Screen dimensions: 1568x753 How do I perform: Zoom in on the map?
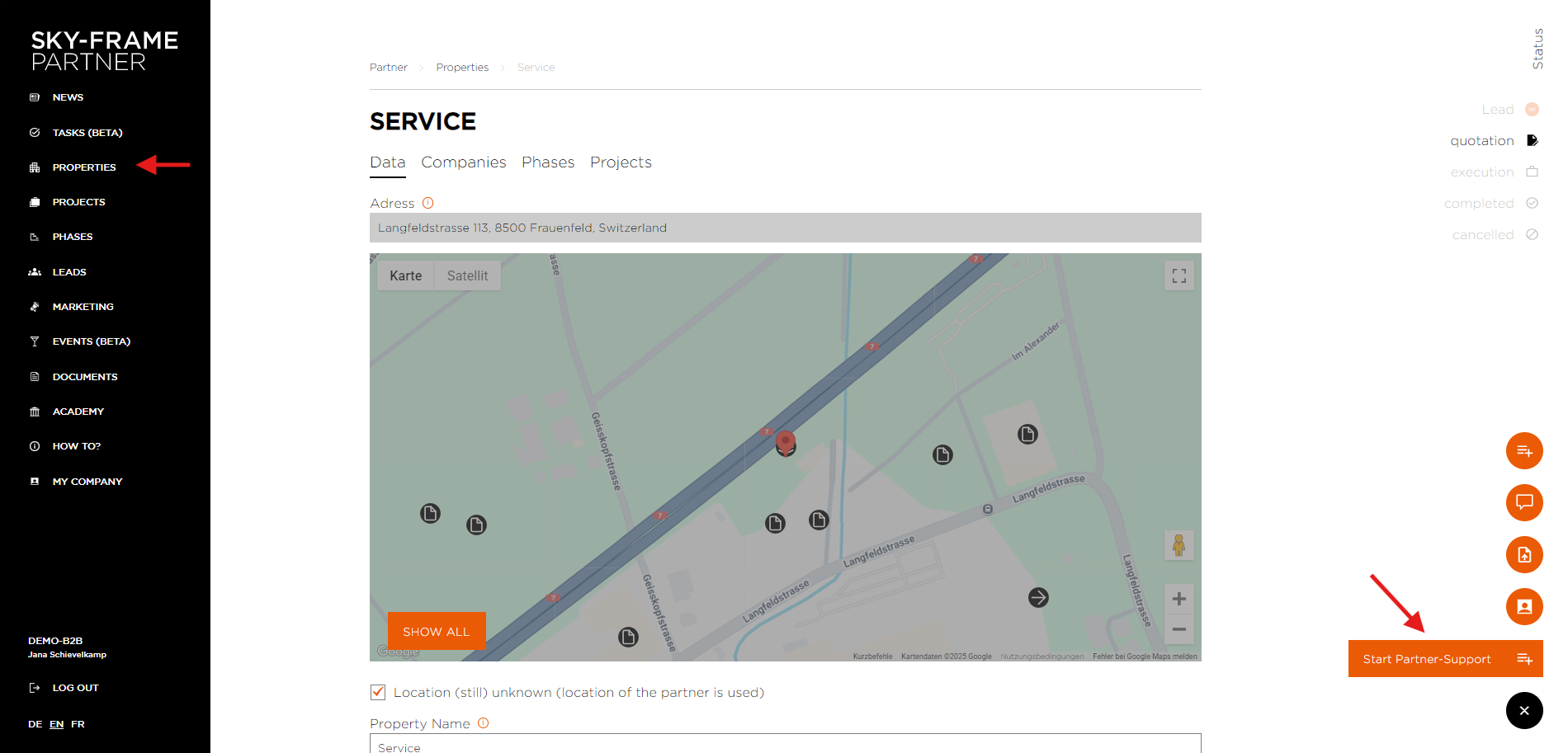point(1178,599)
